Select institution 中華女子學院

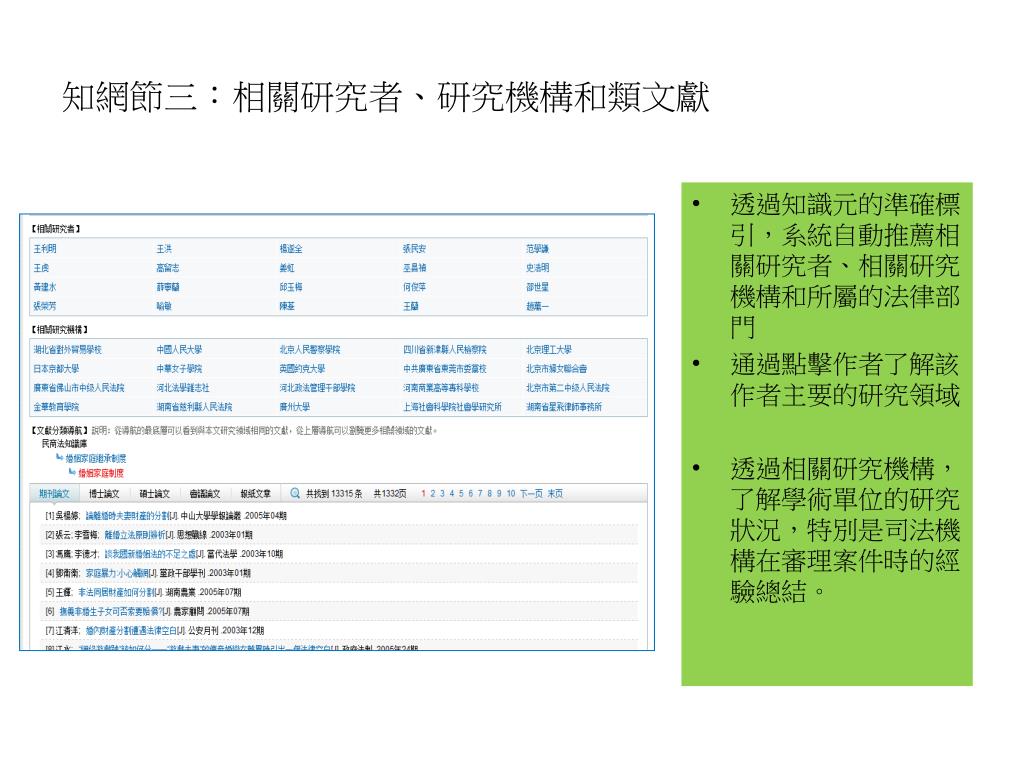(179, 368)
